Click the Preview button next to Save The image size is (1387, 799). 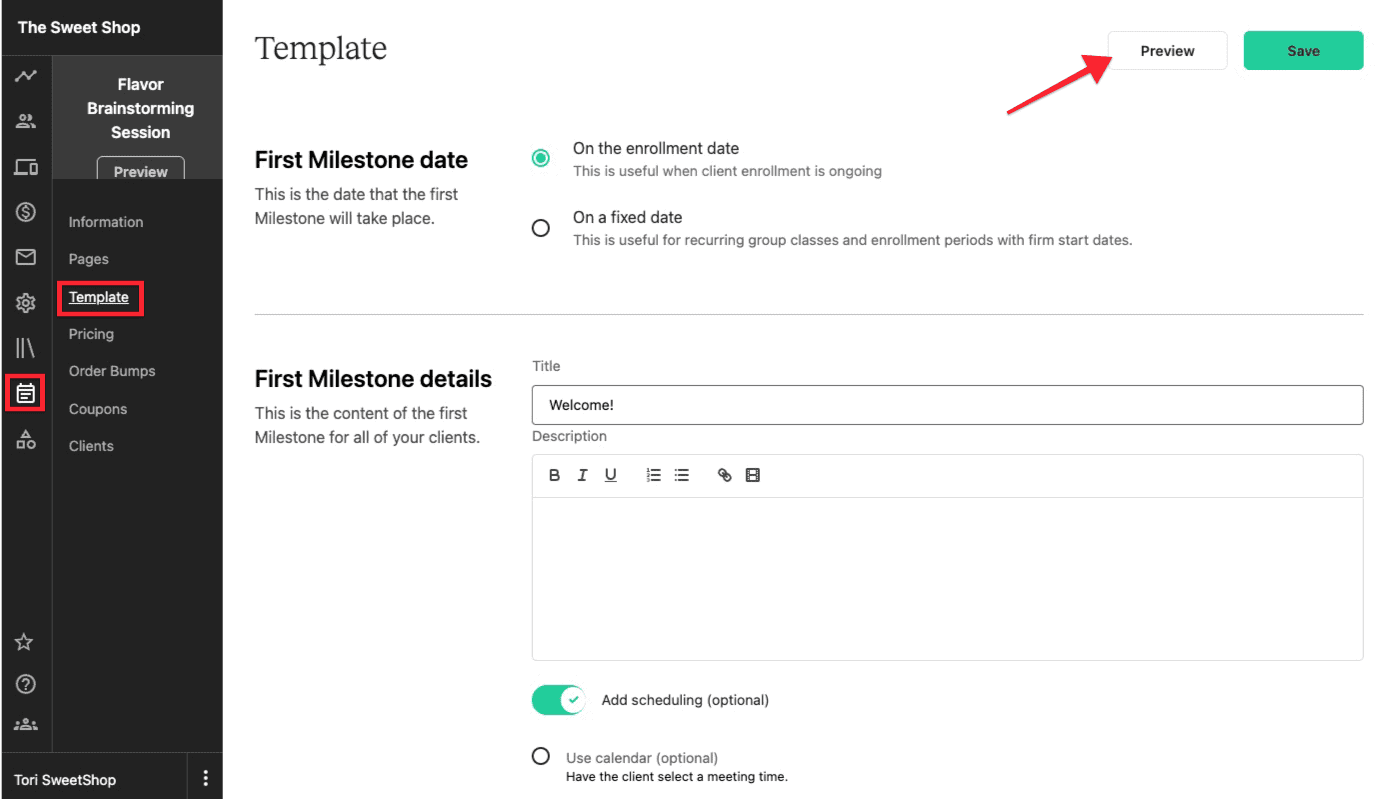point(1167,51)
